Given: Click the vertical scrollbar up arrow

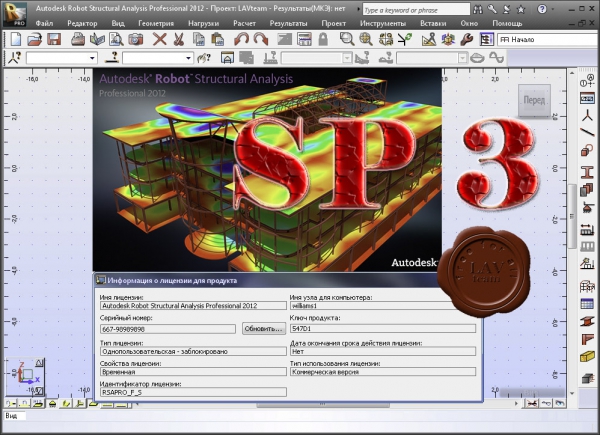Looking at the screenshot, I should [572, 72].
